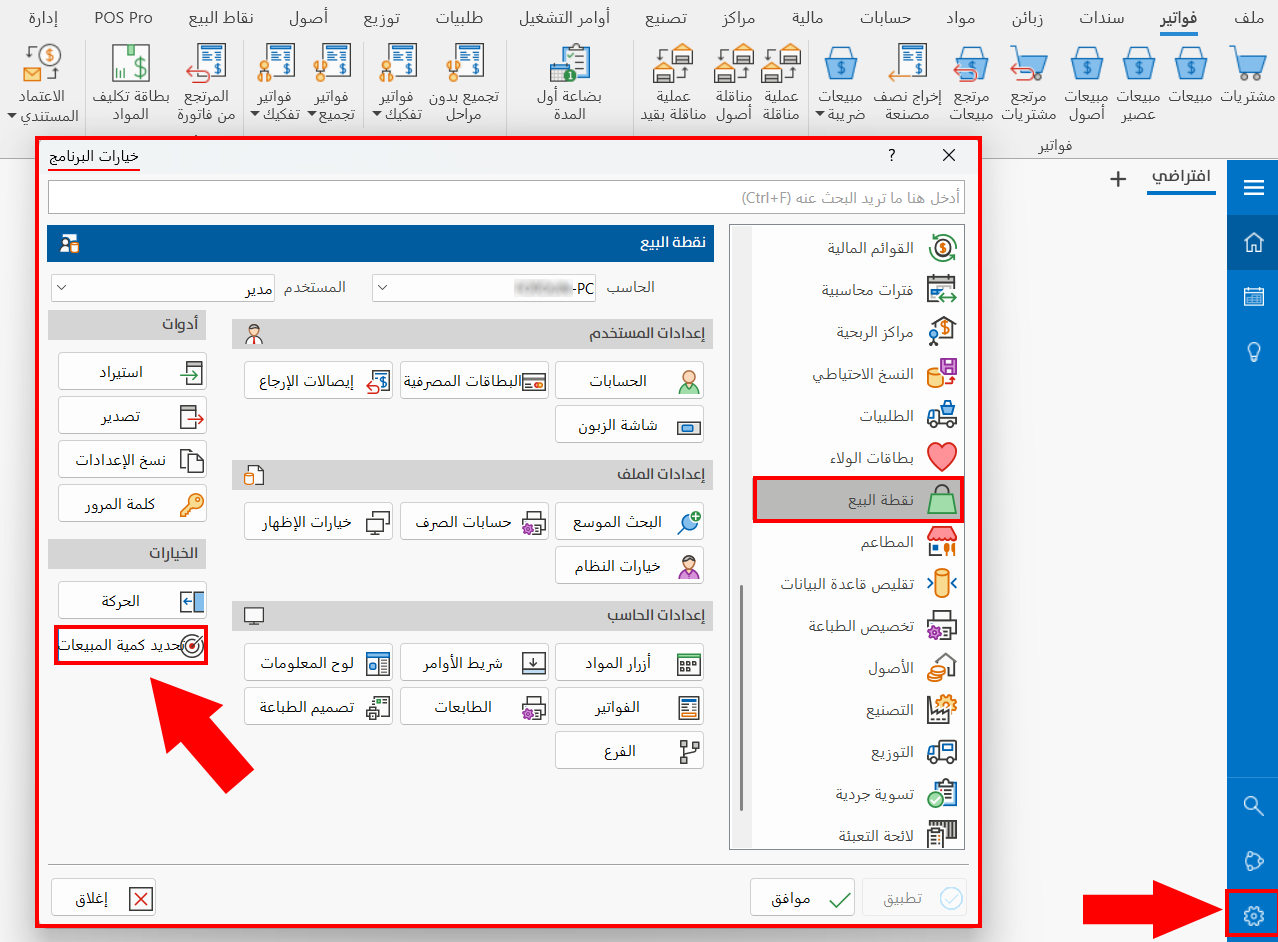Image resolution: width=1278 pixels, height=942 pixels.
Task: Click the بضاعة أول المدة ribbon icon
Action: coord(570,80)
